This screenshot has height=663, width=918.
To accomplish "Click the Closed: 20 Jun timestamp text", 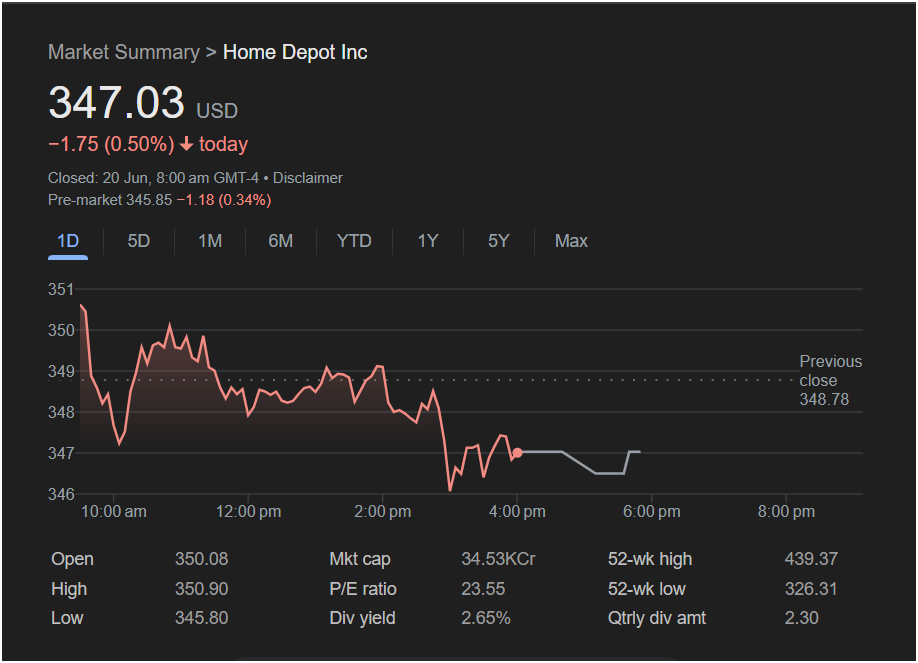I will point(153,178).
